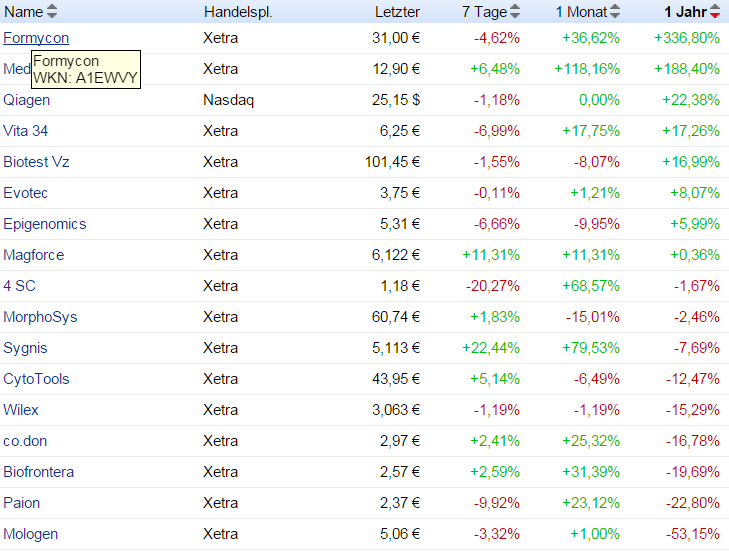Click the Nasdaq exchange cell for Qiagen
729x551 pixels.
pyautogui.click(x=224, y=100)
